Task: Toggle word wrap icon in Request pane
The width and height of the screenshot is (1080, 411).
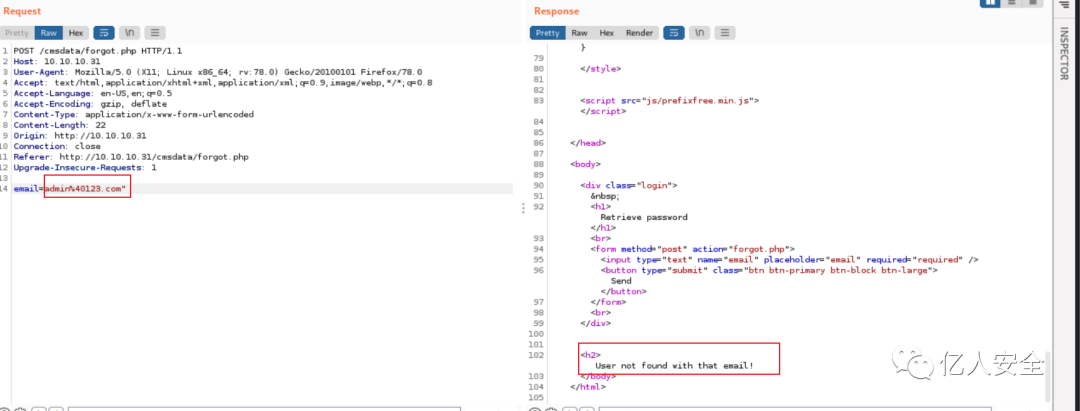Action: pos(104,33)
